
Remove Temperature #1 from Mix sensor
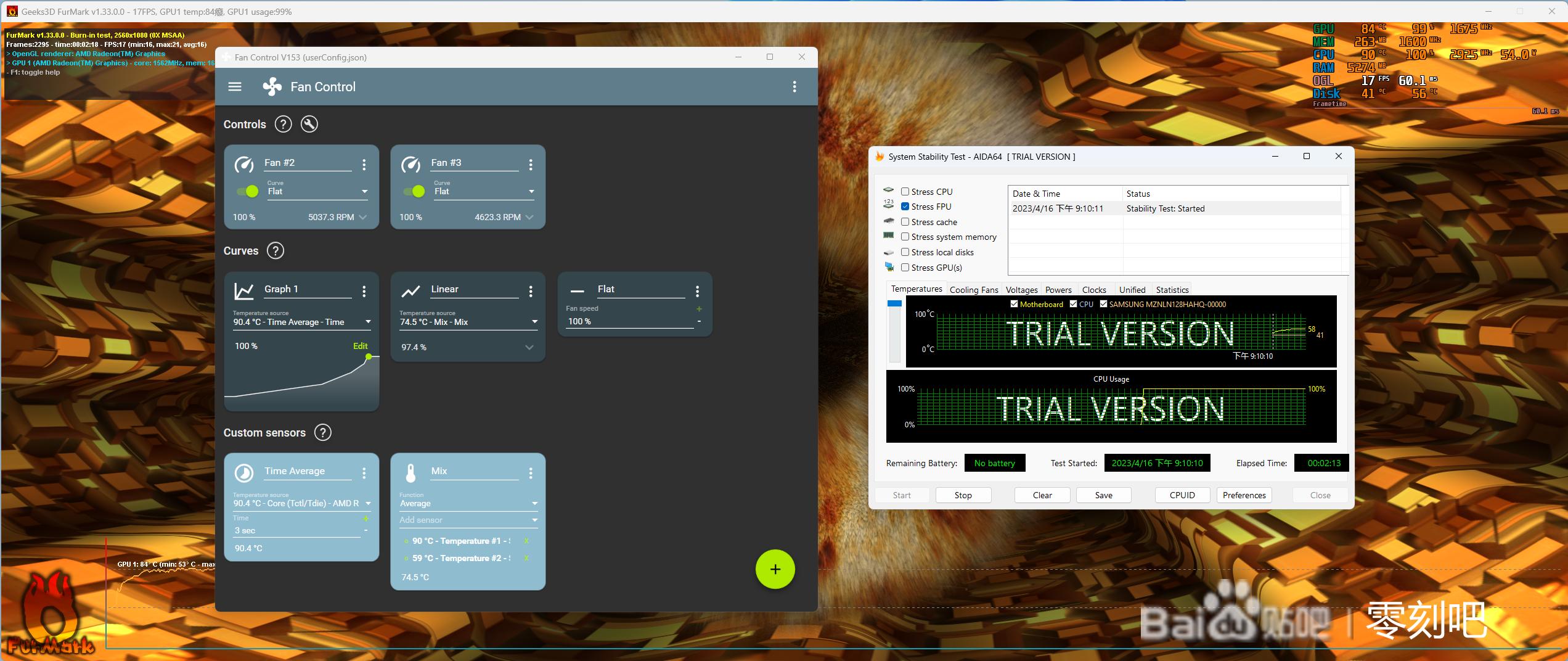click(526, 541)
